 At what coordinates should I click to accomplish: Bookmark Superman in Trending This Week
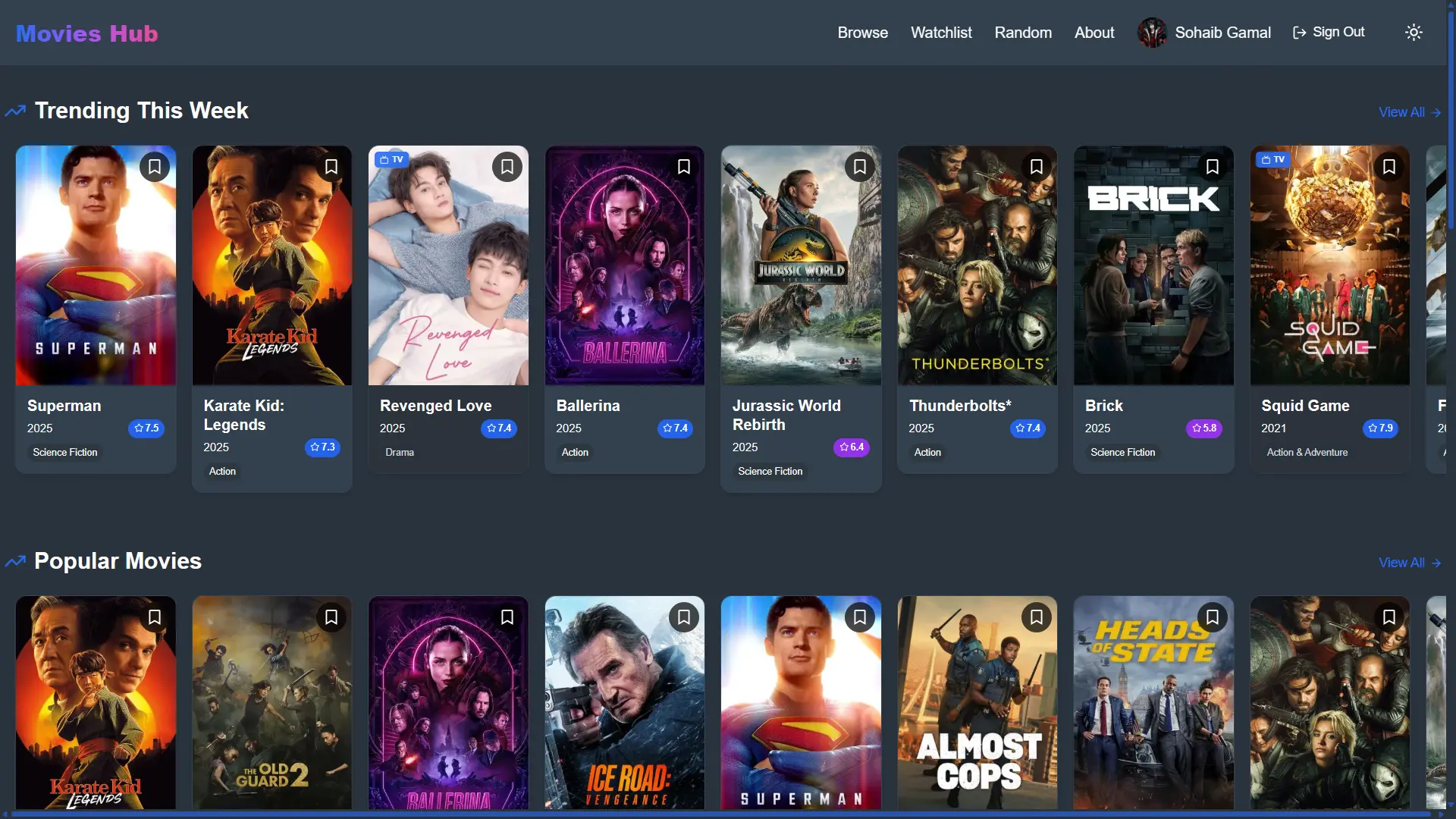[x=155, y=167]
